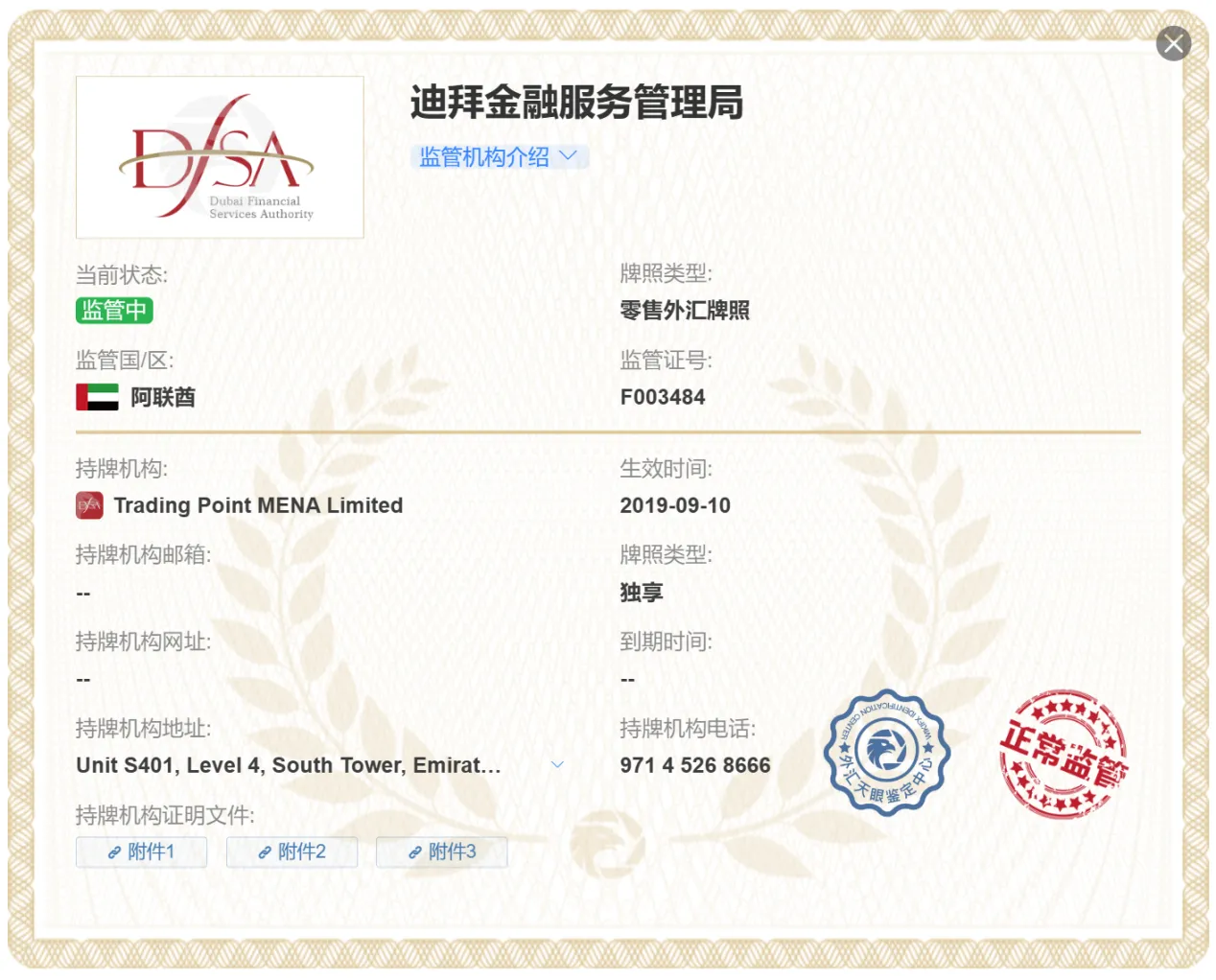This screenshot has width=1216, height=980.
Task: Click the title 迪拜金融服务管理局
Action: 576,103
